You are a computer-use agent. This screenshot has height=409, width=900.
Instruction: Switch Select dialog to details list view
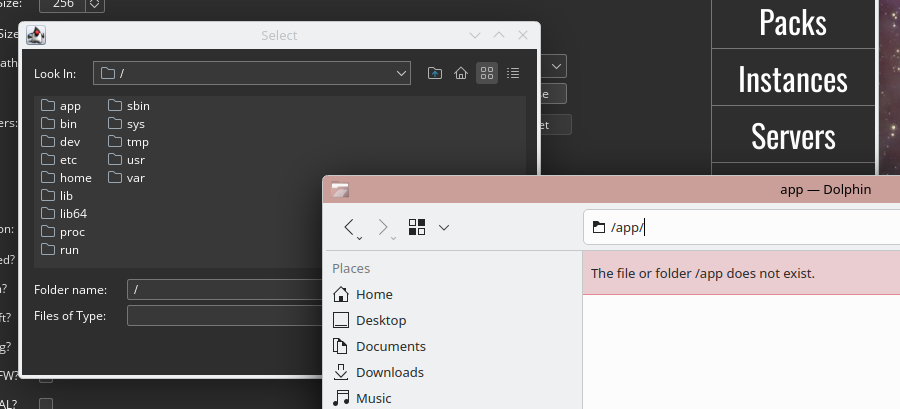[x=513, y=73]
